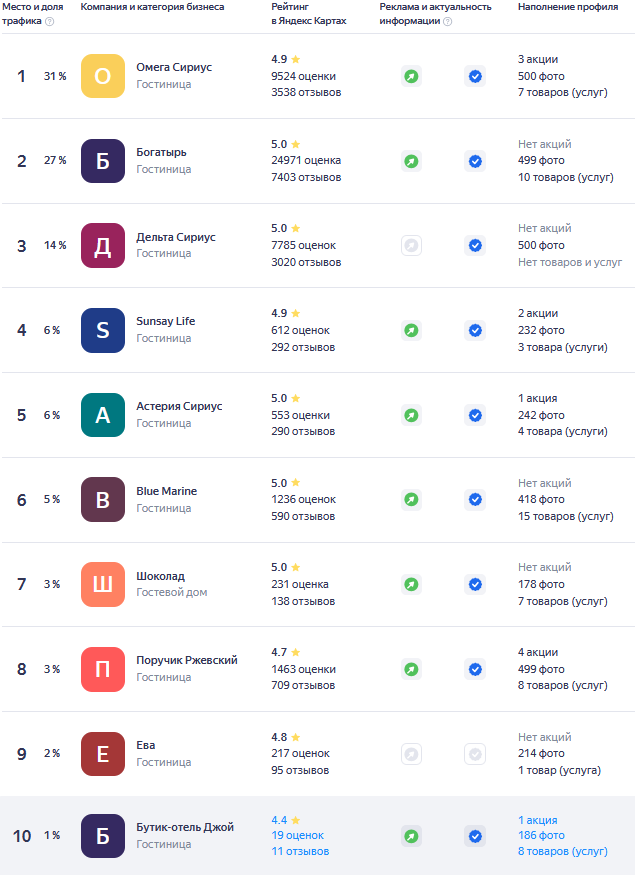Open the 8 товаров (услуг) link

[562, 851]
